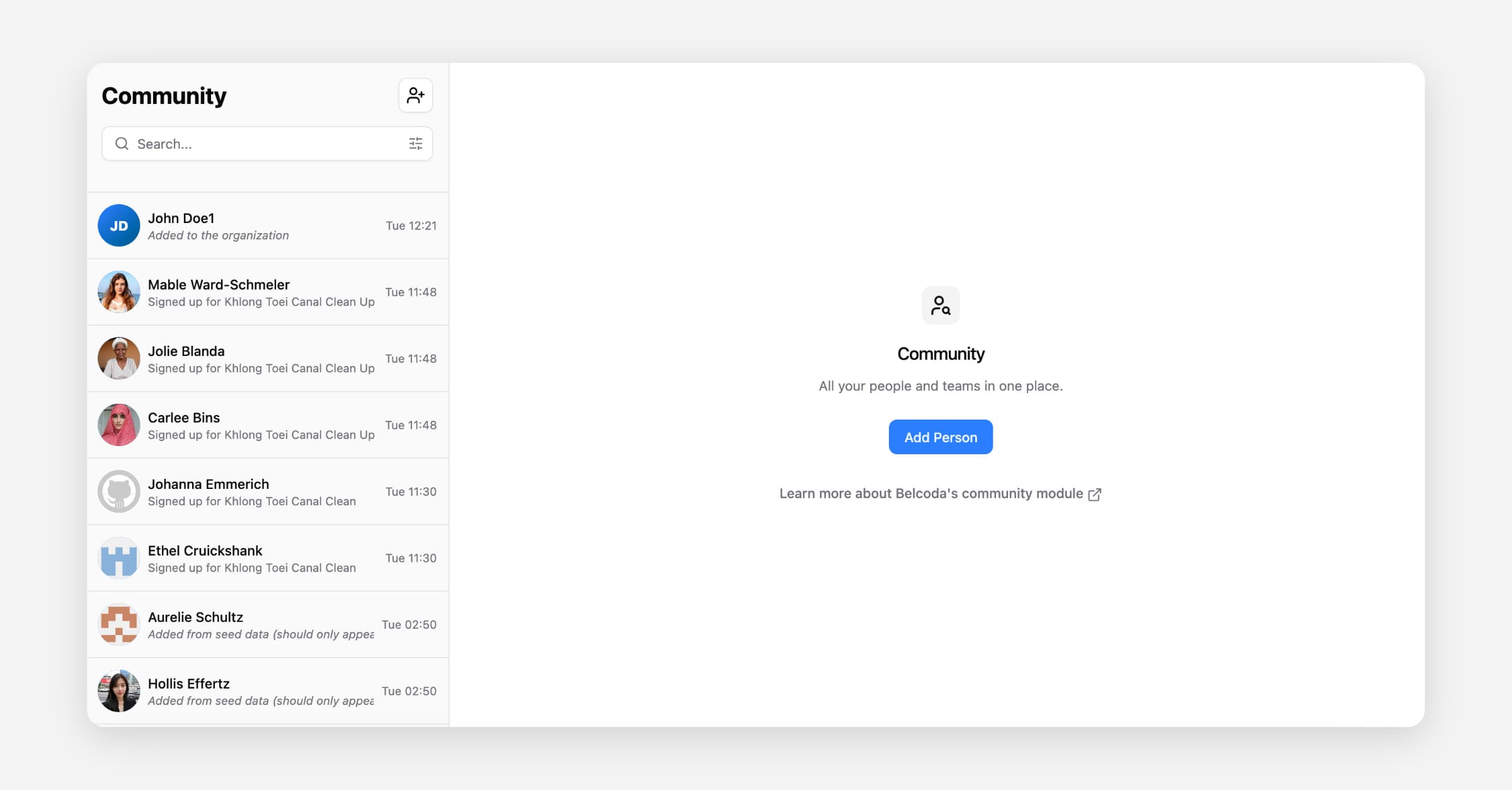This screenshot has height=790, width=1512.
Task: Select Mable Ward-Schmeler's name in list
Action: pyautogui.click(x=219, y=285)
